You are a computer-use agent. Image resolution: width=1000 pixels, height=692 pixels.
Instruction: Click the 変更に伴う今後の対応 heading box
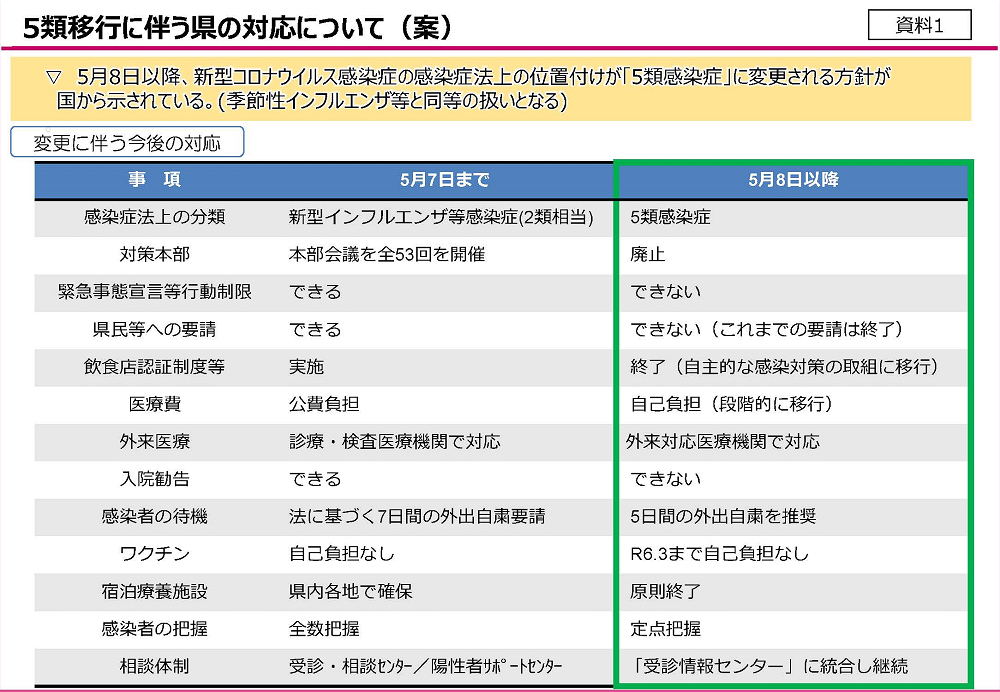point(127,142)
